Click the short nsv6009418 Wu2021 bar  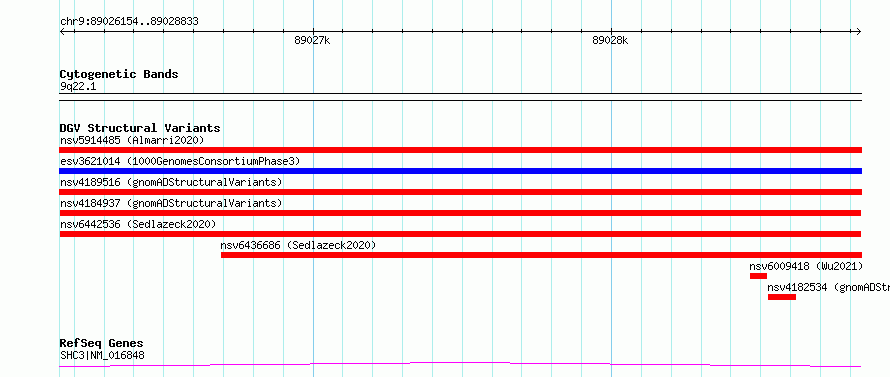[758, 276]
